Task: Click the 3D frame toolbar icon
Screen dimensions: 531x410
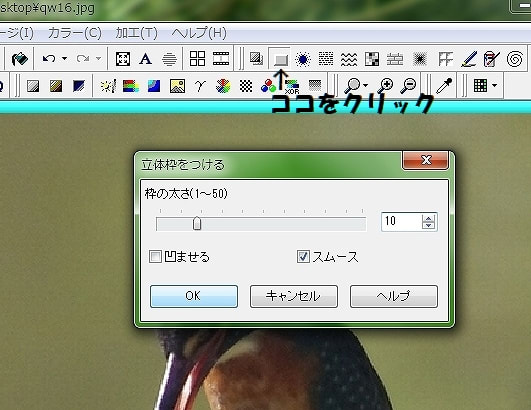Action: point(280,59)
